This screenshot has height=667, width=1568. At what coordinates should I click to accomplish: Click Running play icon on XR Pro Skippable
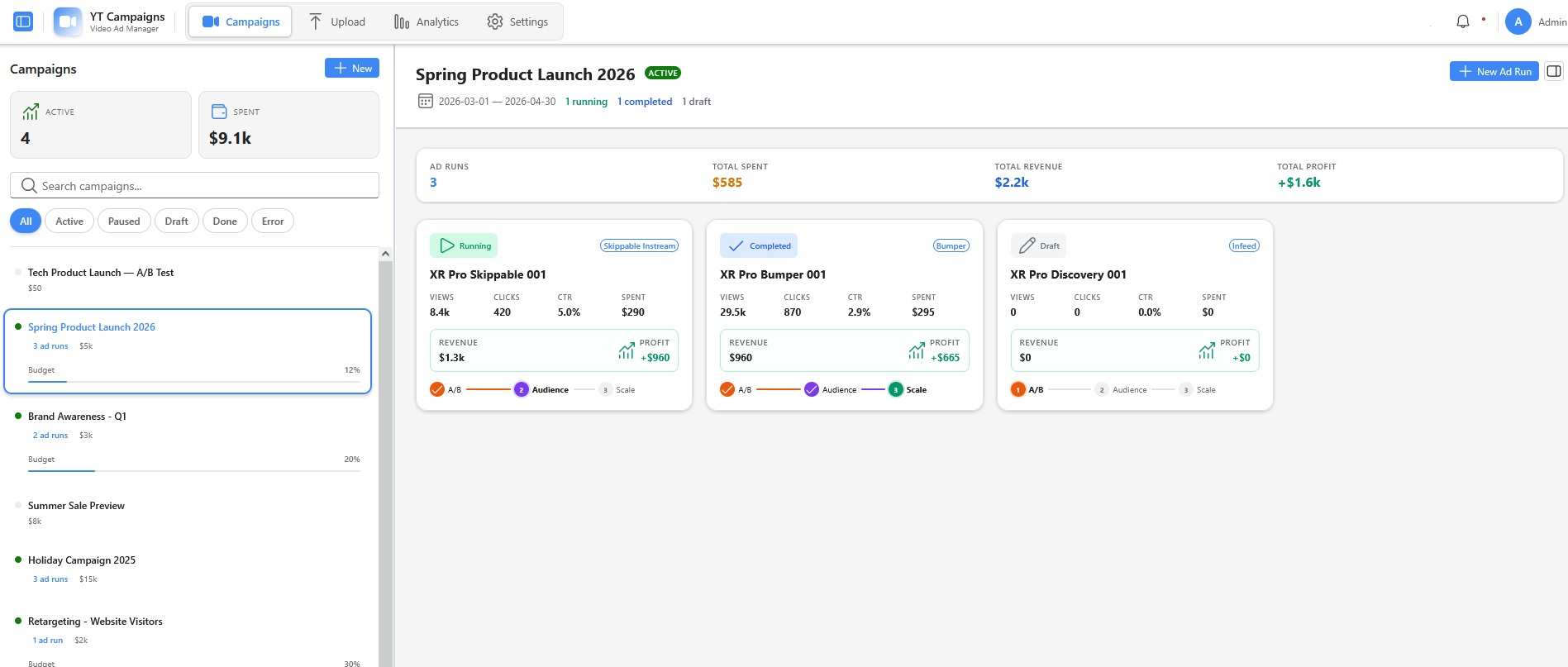click(x=447, y=245)
